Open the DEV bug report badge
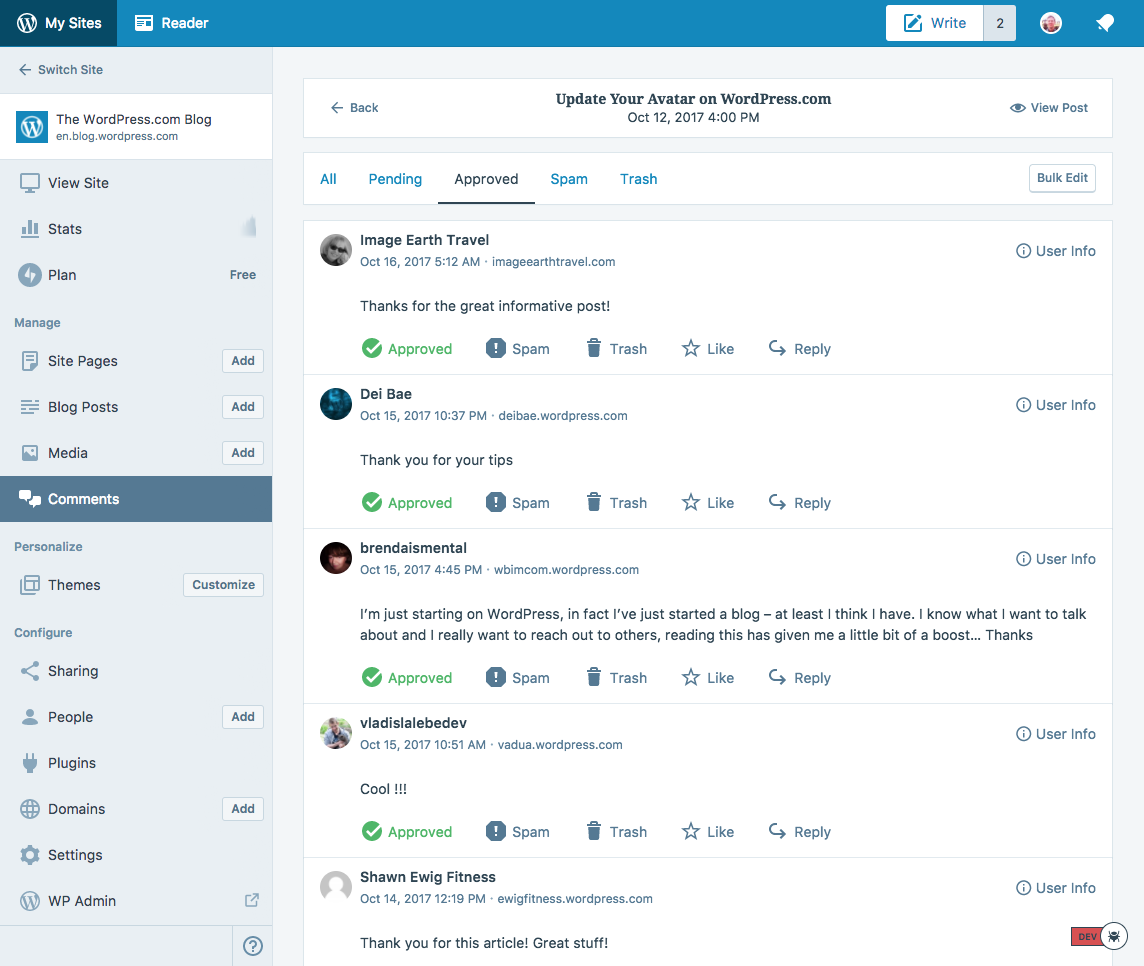 click(1100, 936)
